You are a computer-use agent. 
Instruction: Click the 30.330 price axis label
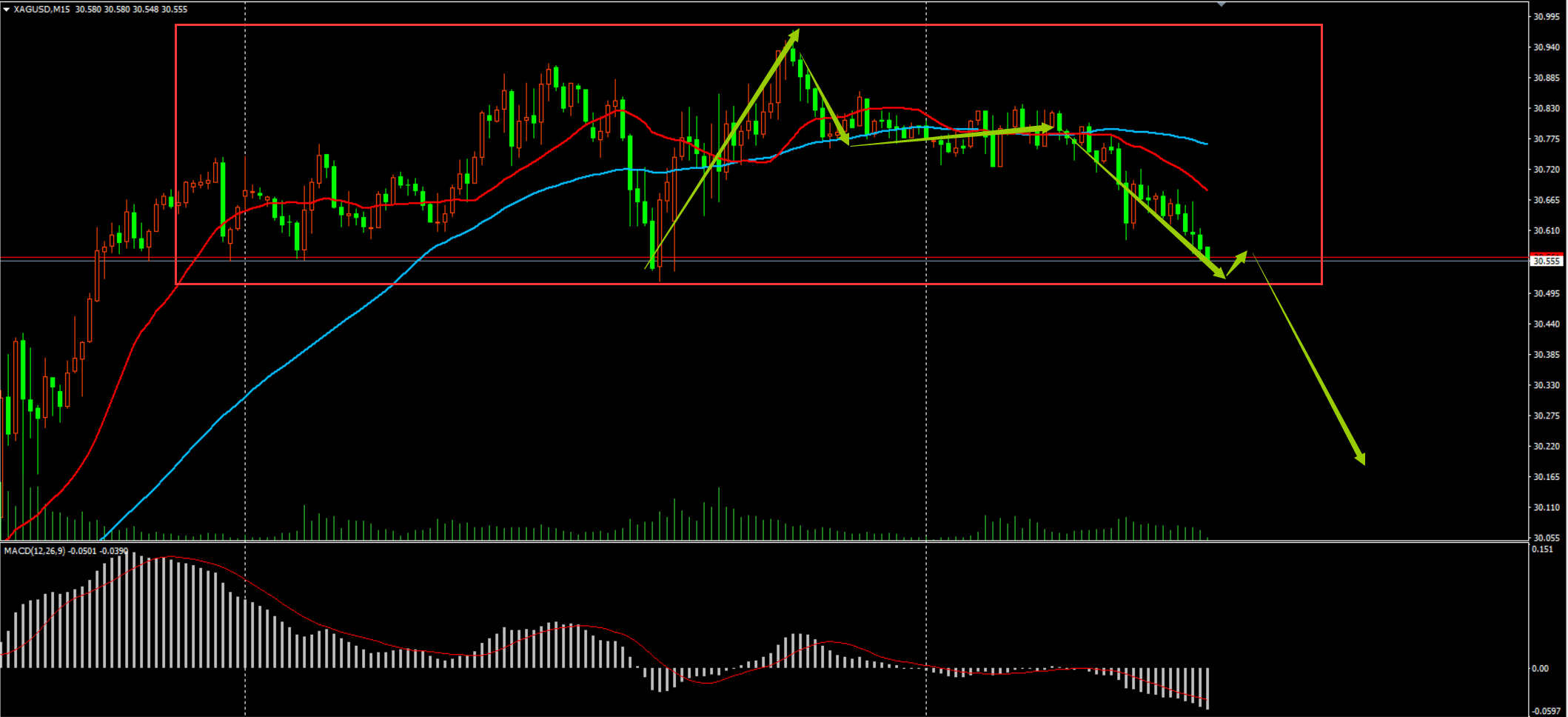pos(1547,385)
